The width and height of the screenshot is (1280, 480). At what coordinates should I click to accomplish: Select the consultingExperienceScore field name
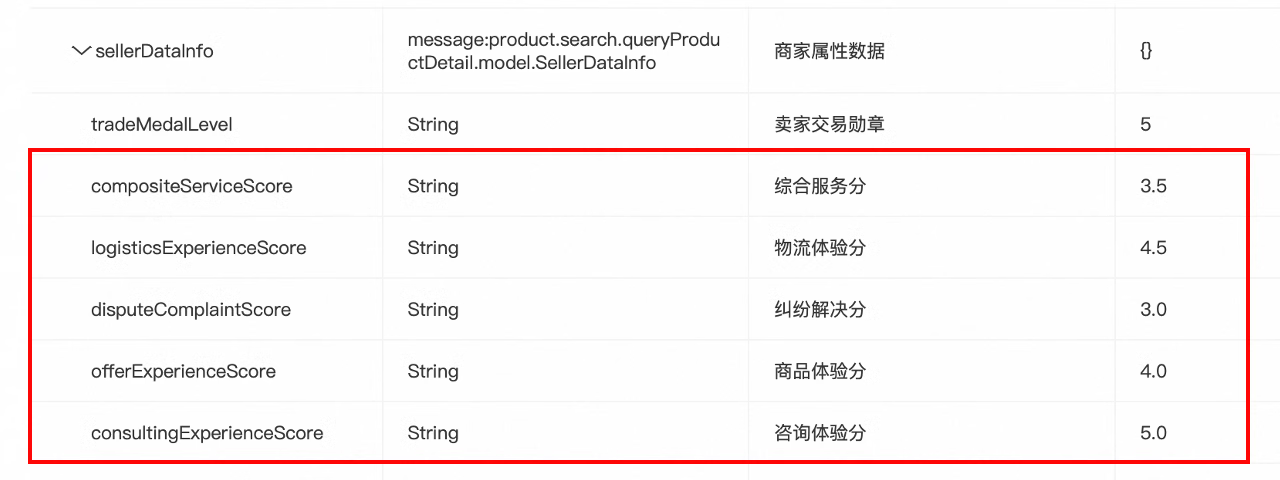[x=207, y=433]
